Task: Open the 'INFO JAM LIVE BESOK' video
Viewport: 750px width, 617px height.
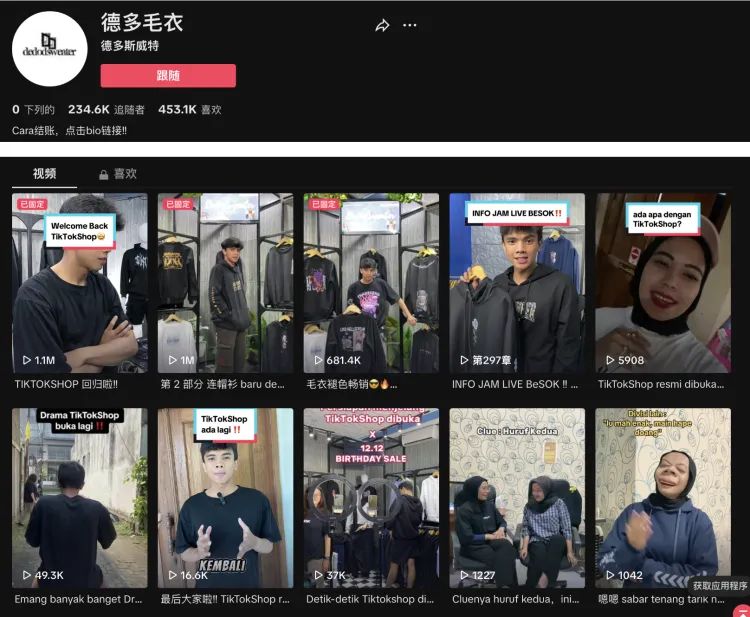Action: (x=517, y=283)
